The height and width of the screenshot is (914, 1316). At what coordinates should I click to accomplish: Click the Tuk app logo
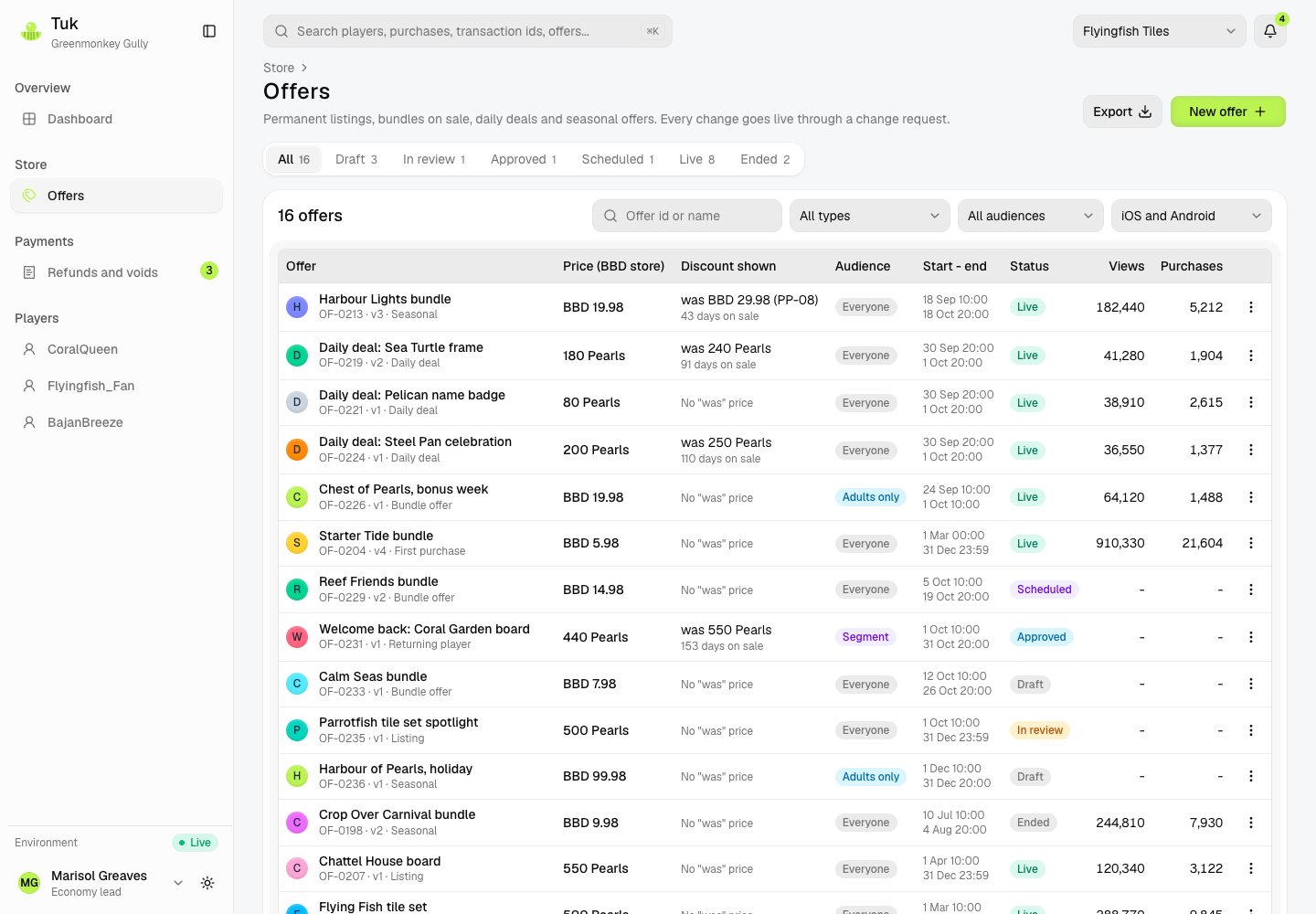click(31, 32)
